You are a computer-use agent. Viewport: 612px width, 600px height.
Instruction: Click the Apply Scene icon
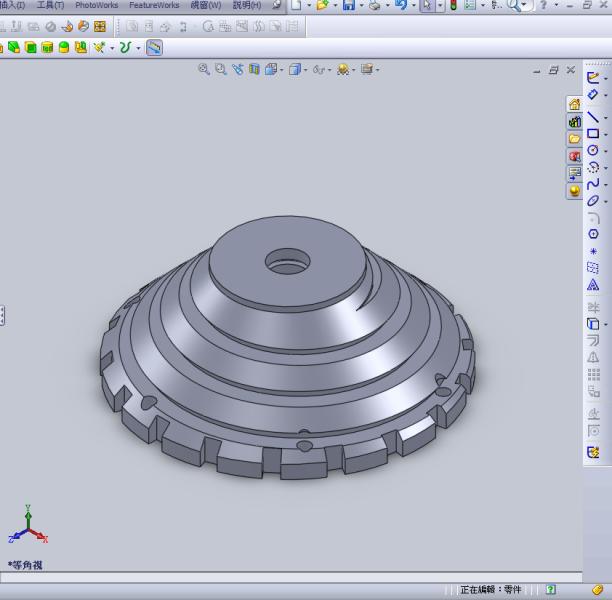point(343,69)
